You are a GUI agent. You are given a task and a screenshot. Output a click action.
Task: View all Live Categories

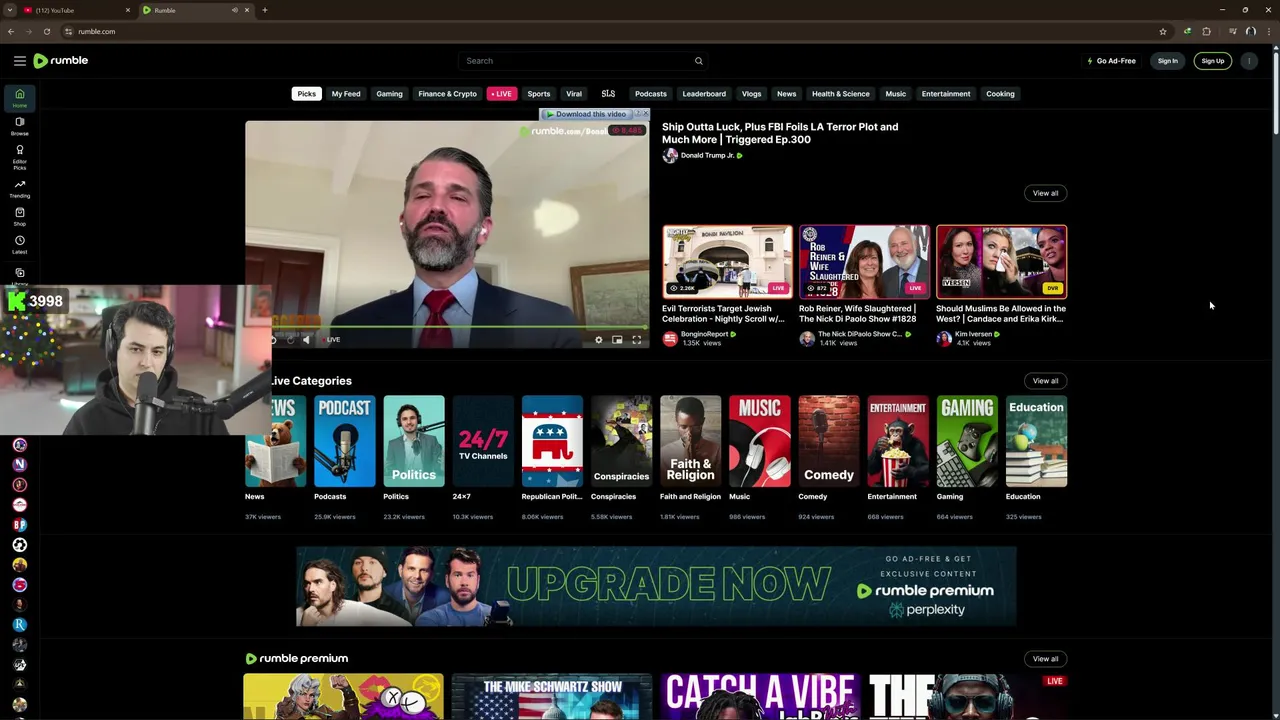point(1045,381)
